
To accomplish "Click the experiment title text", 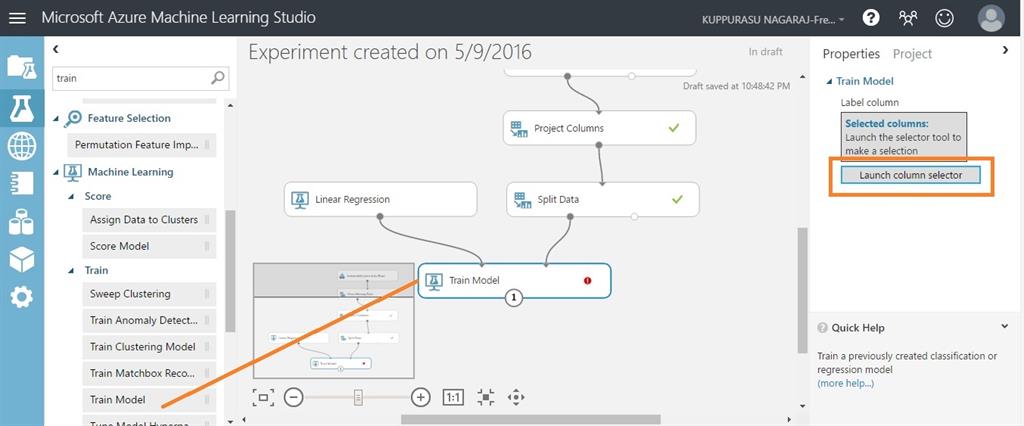I will pos(390,52).
